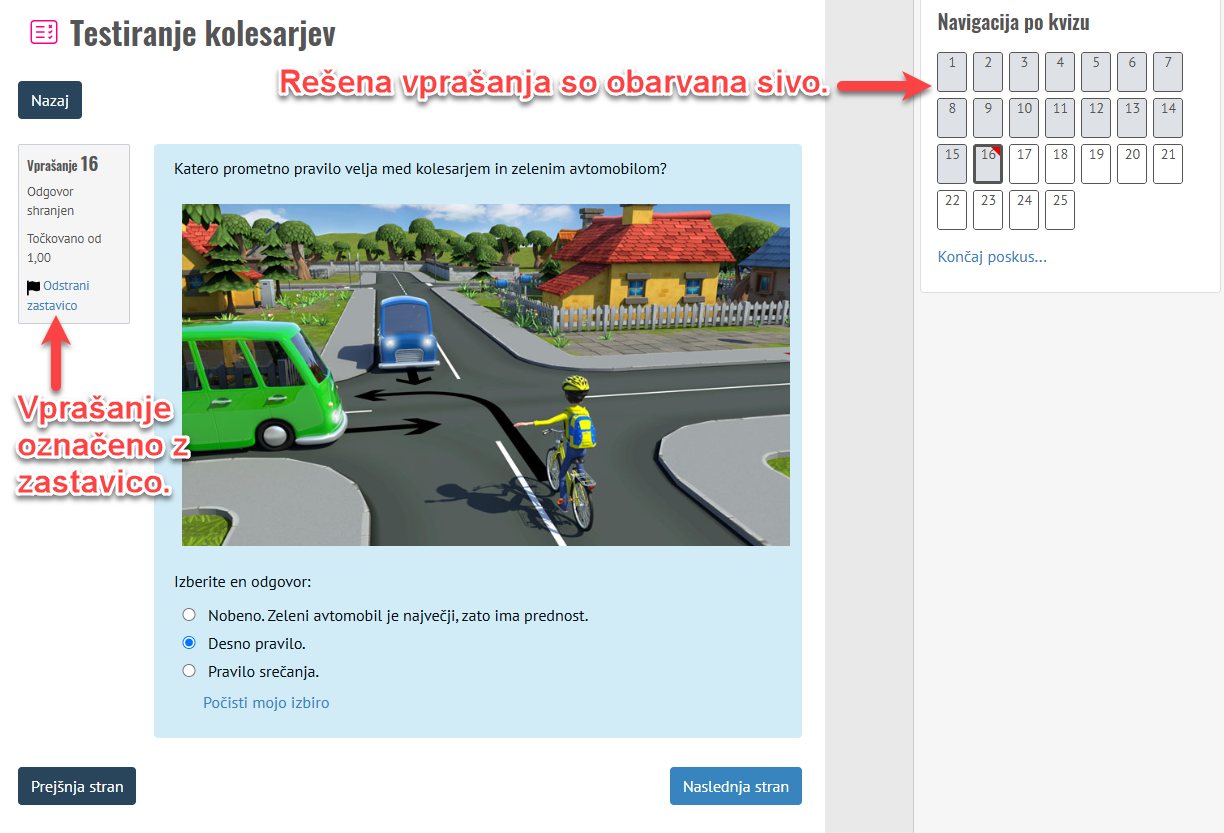The height and width of the screenshot is (833, 1224).
Task: Jump to question 7 in navigation
Action: 1168,72
